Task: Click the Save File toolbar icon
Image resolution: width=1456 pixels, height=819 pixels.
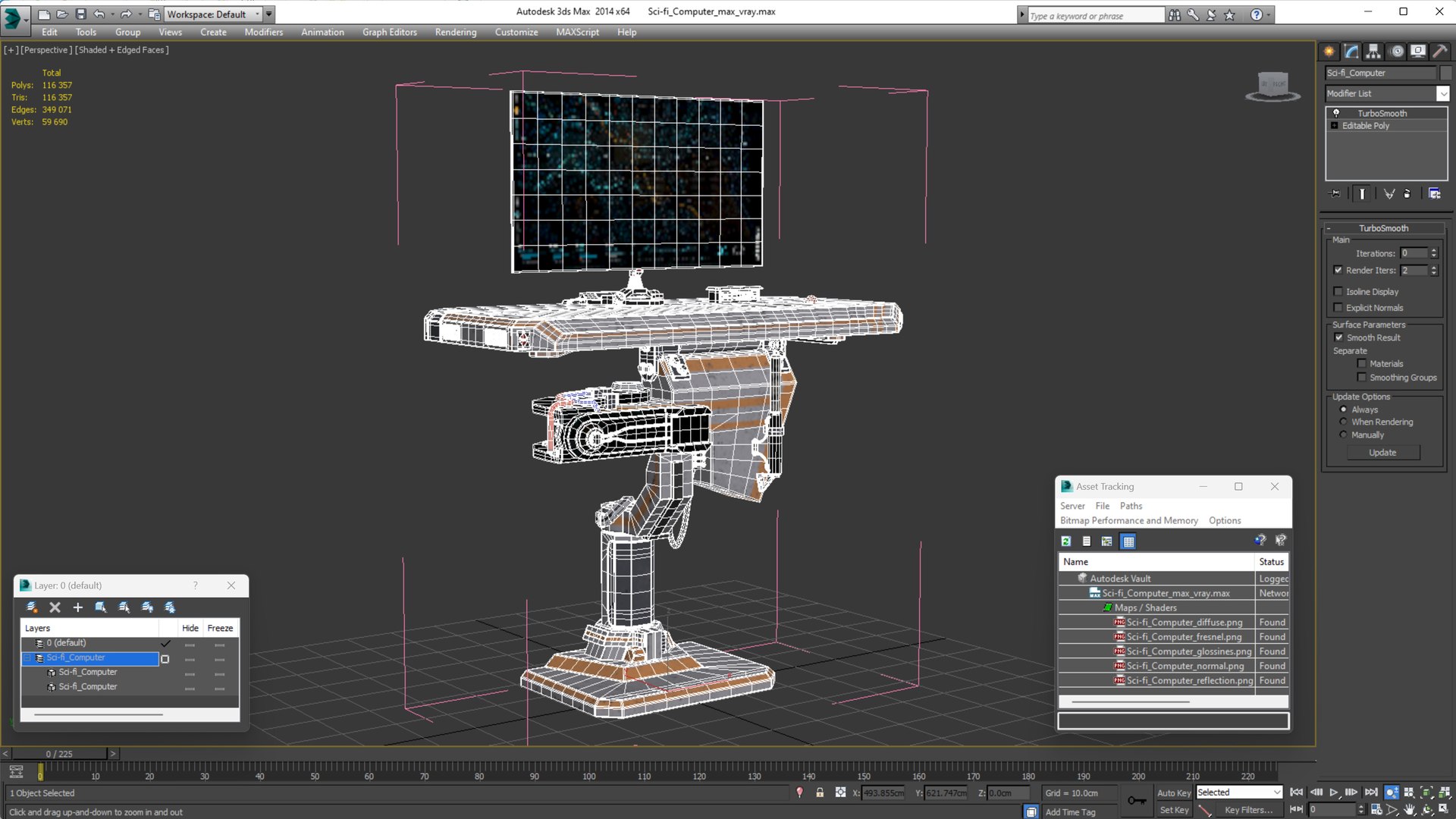Action: 80,14
